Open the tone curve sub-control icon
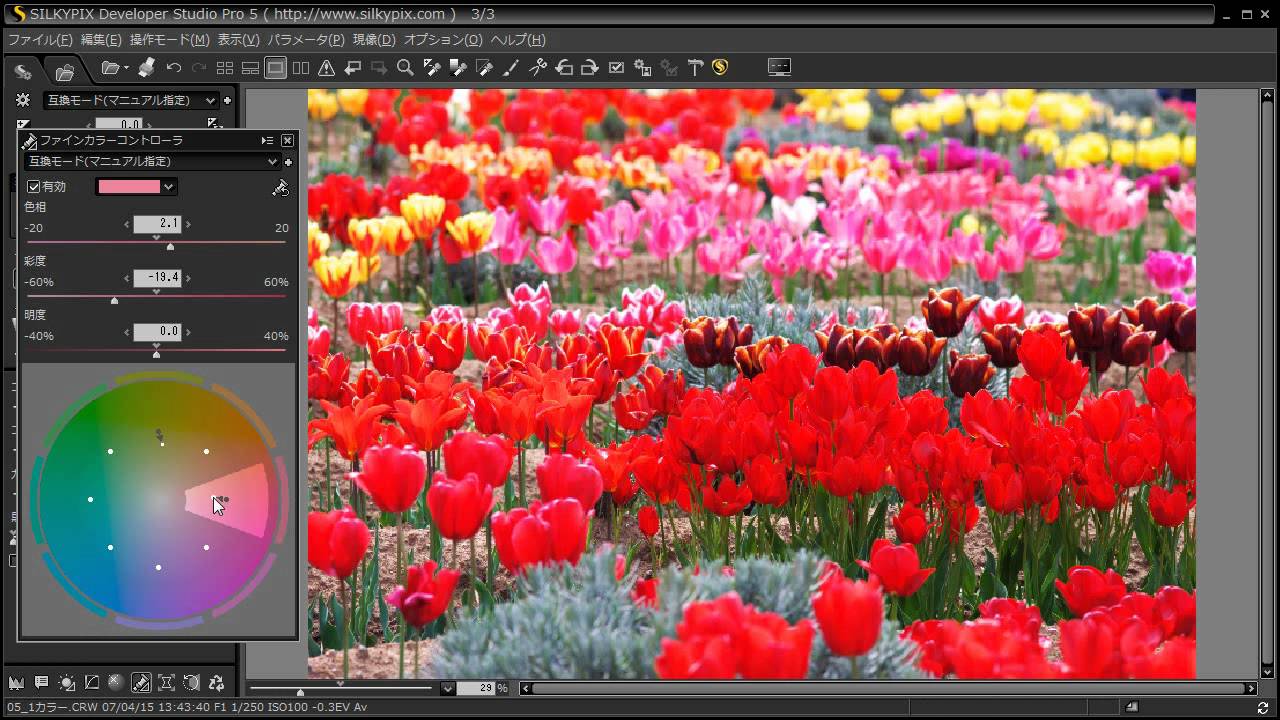This screenshot has width=1280, height=720. pyautogui.click(x=91, y=683)
